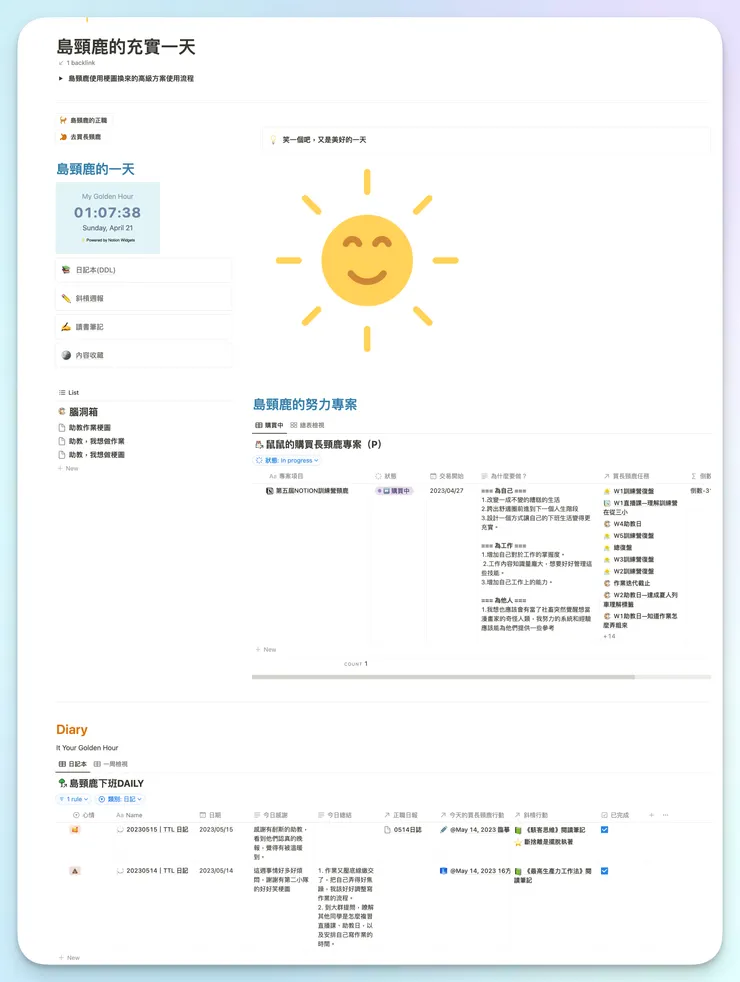Expand the +14 more relations link

coord(609,636)
